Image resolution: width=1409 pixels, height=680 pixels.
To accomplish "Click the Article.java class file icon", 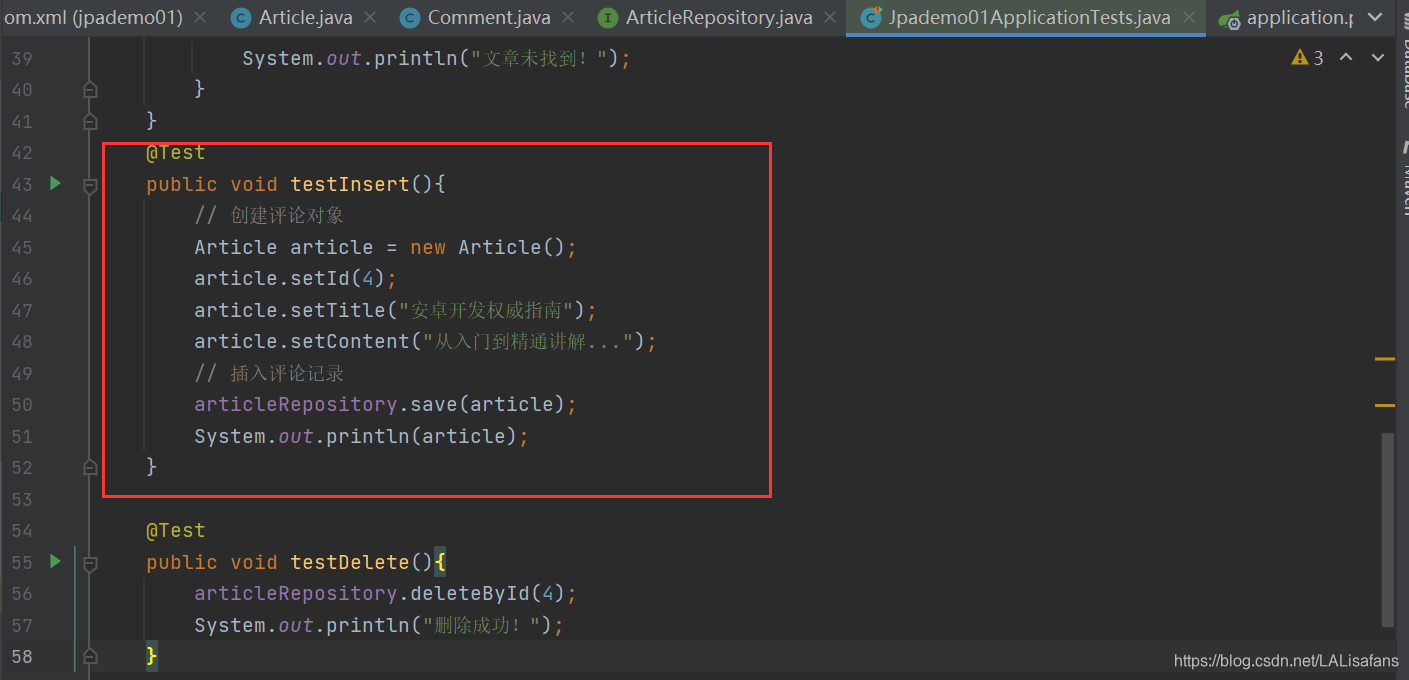I will 240,18.
